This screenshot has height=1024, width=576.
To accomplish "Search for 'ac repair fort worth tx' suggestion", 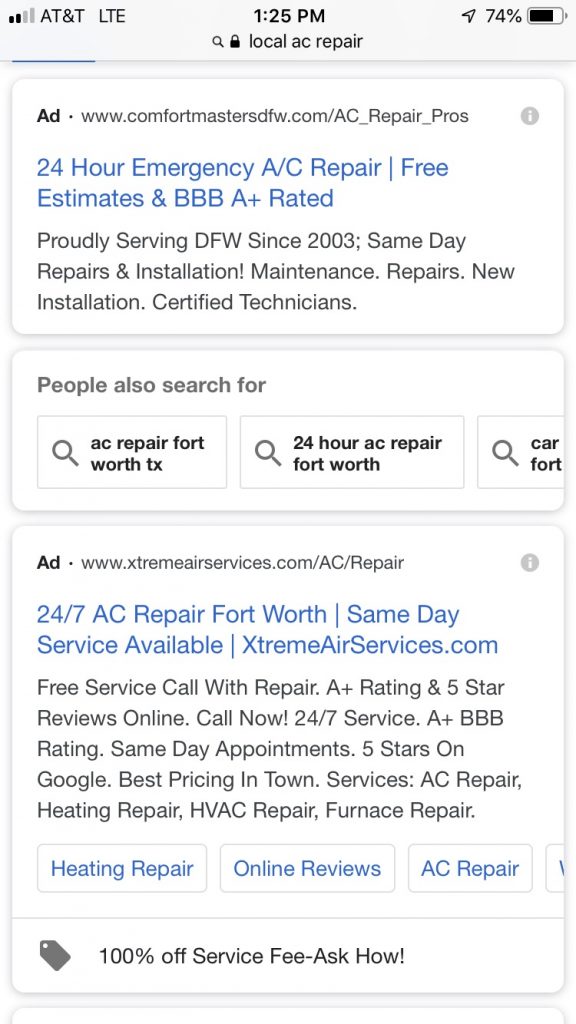I will coord(132,453).
